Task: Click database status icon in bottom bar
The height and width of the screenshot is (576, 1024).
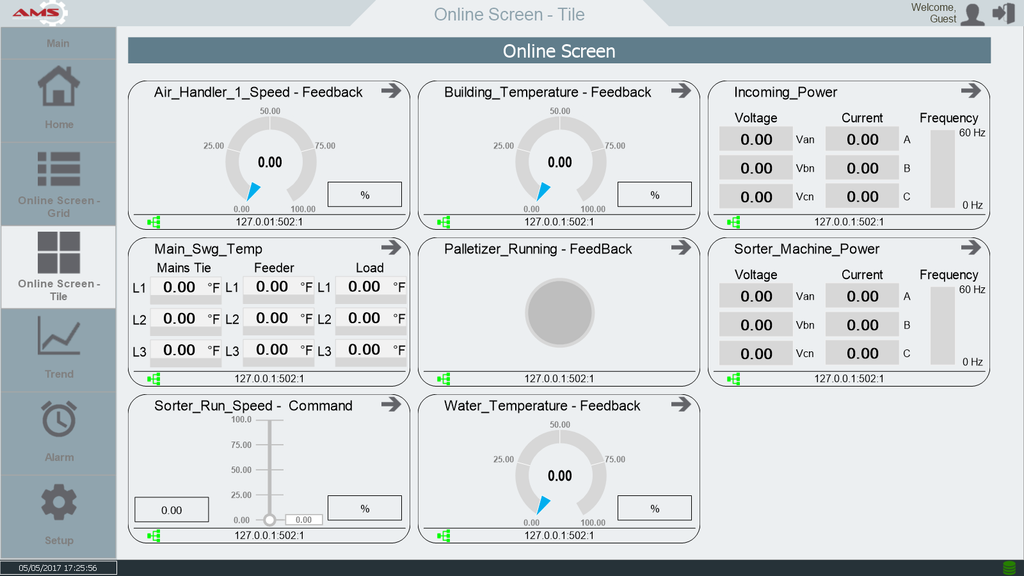Action: click(1008, 568)
